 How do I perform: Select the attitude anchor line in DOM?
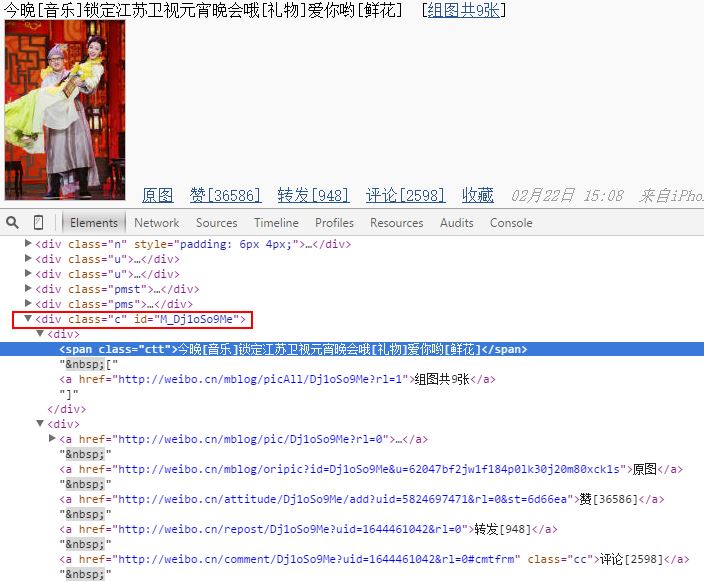pyautogui.click(x=361, y=499)
